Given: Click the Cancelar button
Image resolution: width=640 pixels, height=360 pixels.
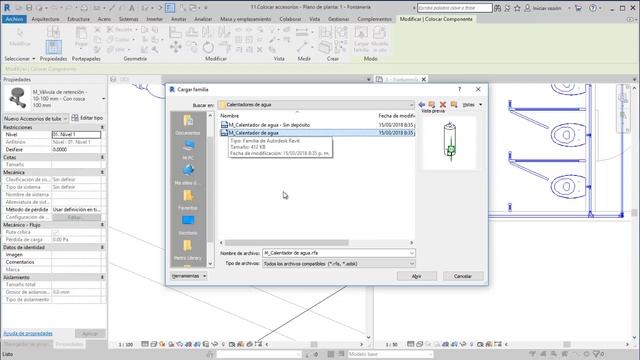Looking at the screenshot, I should pyautogui.click(x=463, y=276).
